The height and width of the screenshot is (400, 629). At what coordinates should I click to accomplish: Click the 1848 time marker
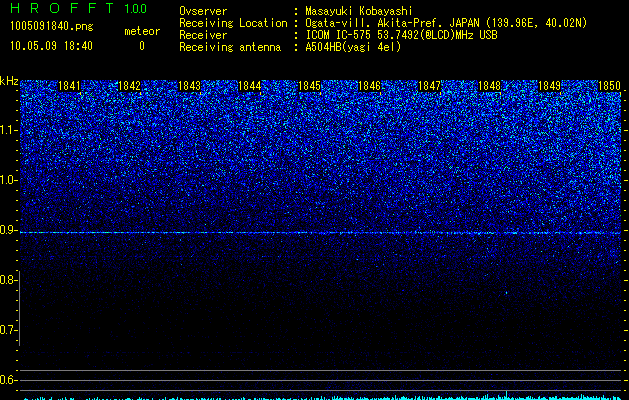490,86
